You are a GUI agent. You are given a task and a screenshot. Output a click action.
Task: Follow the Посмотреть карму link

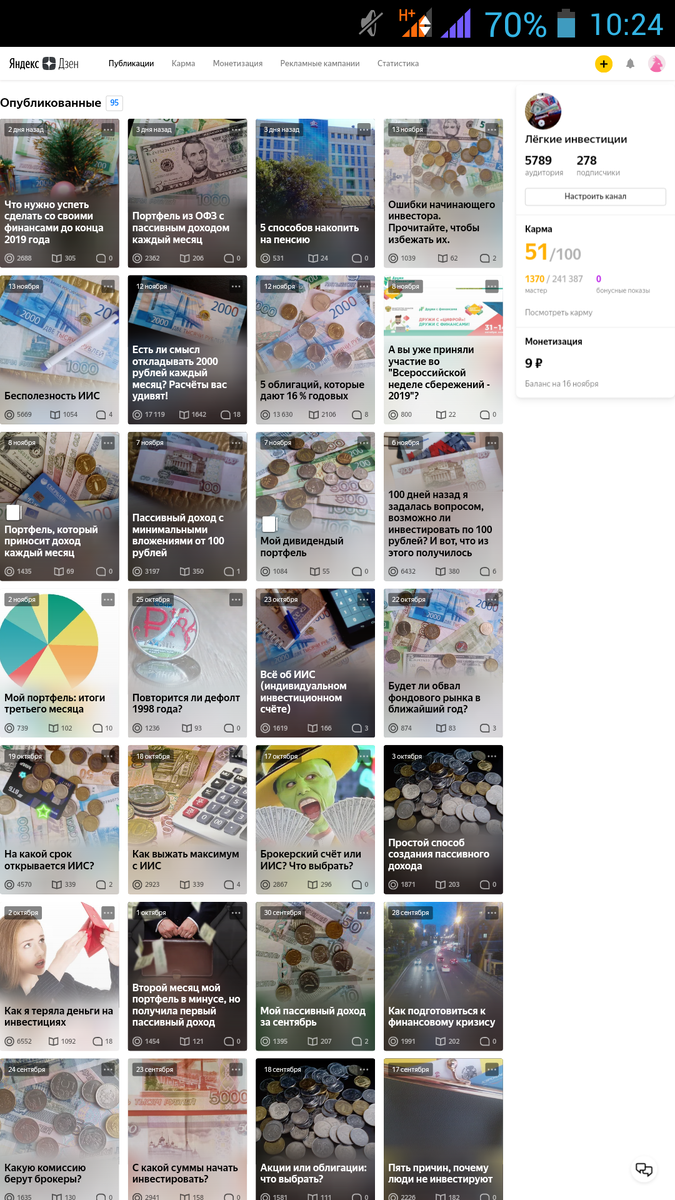tap(559, 313)
